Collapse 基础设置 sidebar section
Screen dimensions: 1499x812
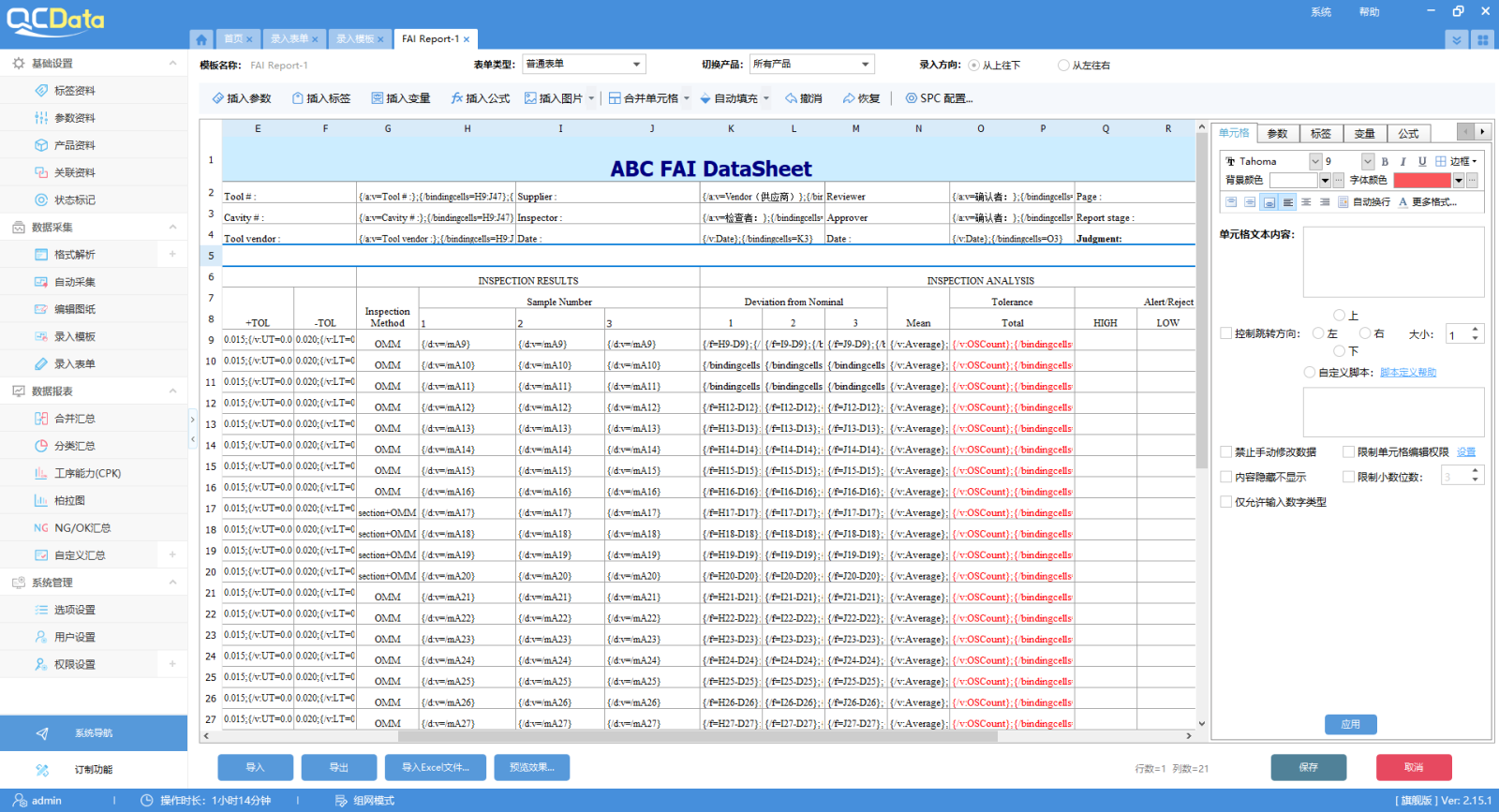[x=172, y=64]
